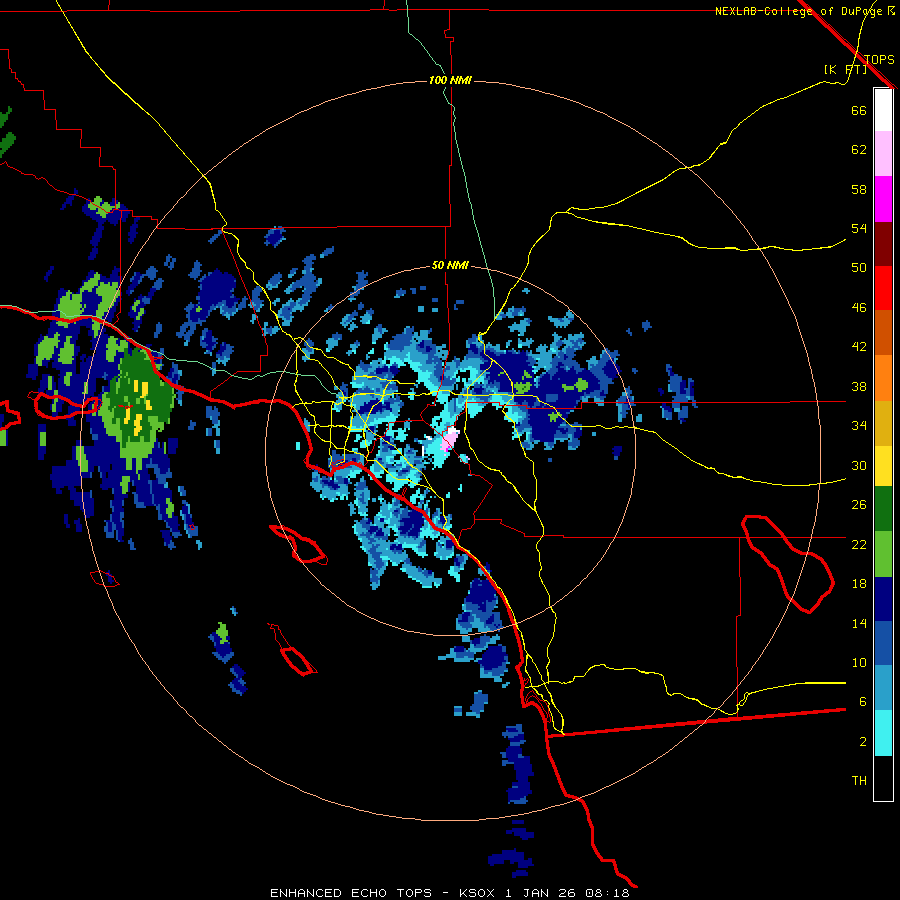
Task: Click the "34" legend value
Action: pyautogui.click(x=859, y=425)
